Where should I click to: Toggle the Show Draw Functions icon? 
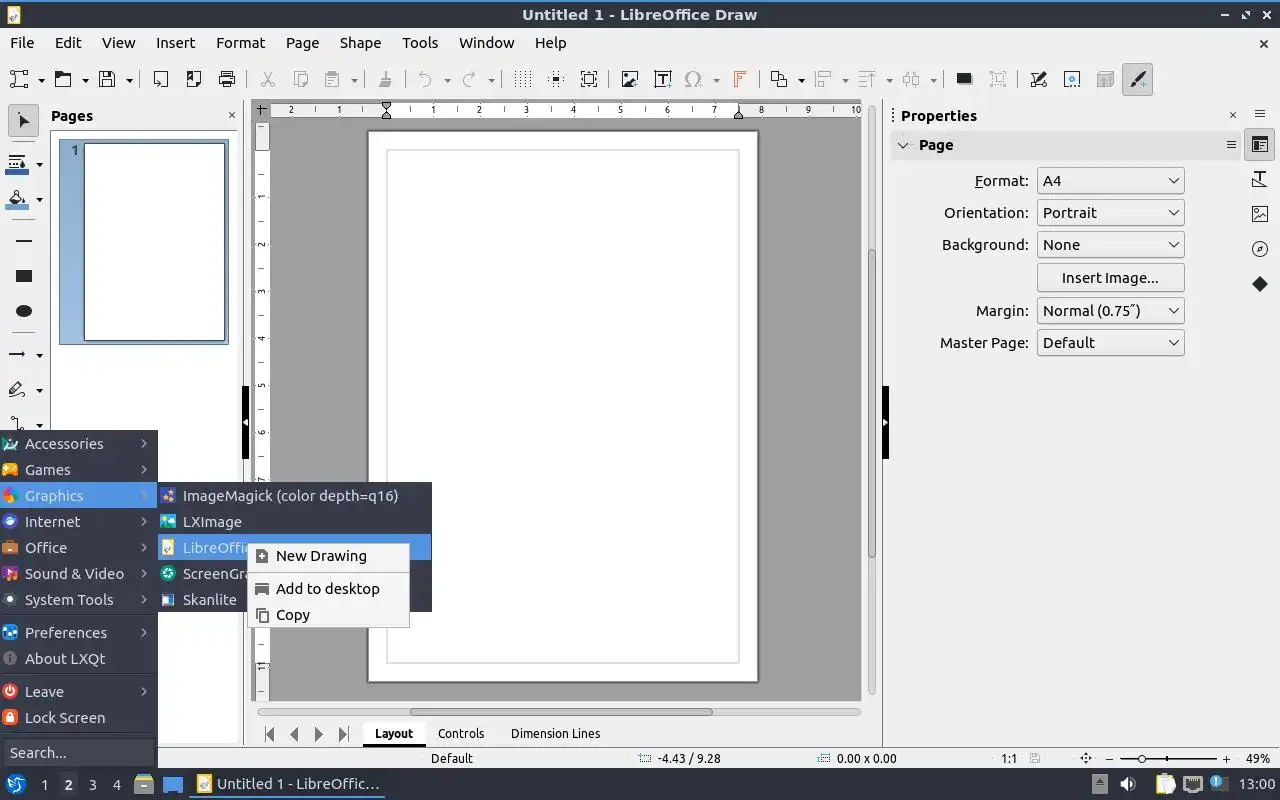(1138, 79)
